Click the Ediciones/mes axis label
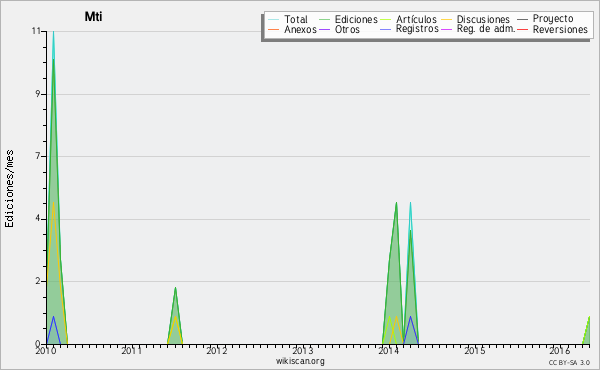 click(9, 189)
